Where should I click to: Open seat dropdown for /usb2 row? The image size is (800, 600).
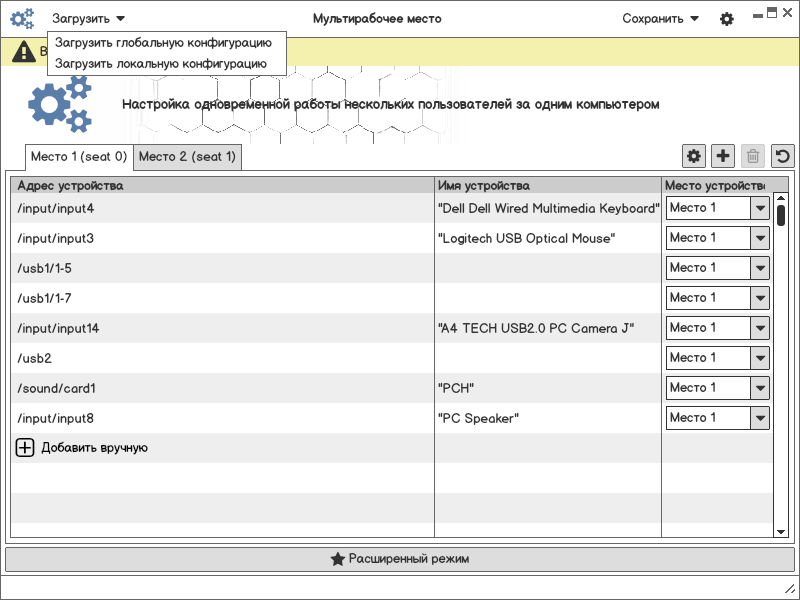point(718,358)
